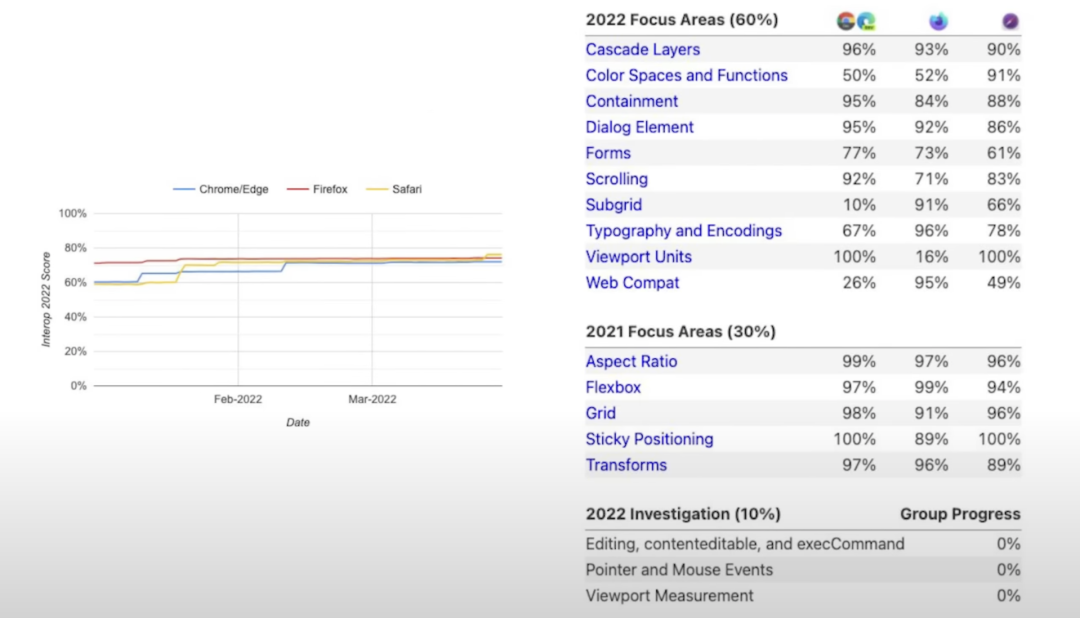Open the Scrolling focus area link
This screenshot has width=1080, height=618.
pyautogui.click(x=616, y=179)
